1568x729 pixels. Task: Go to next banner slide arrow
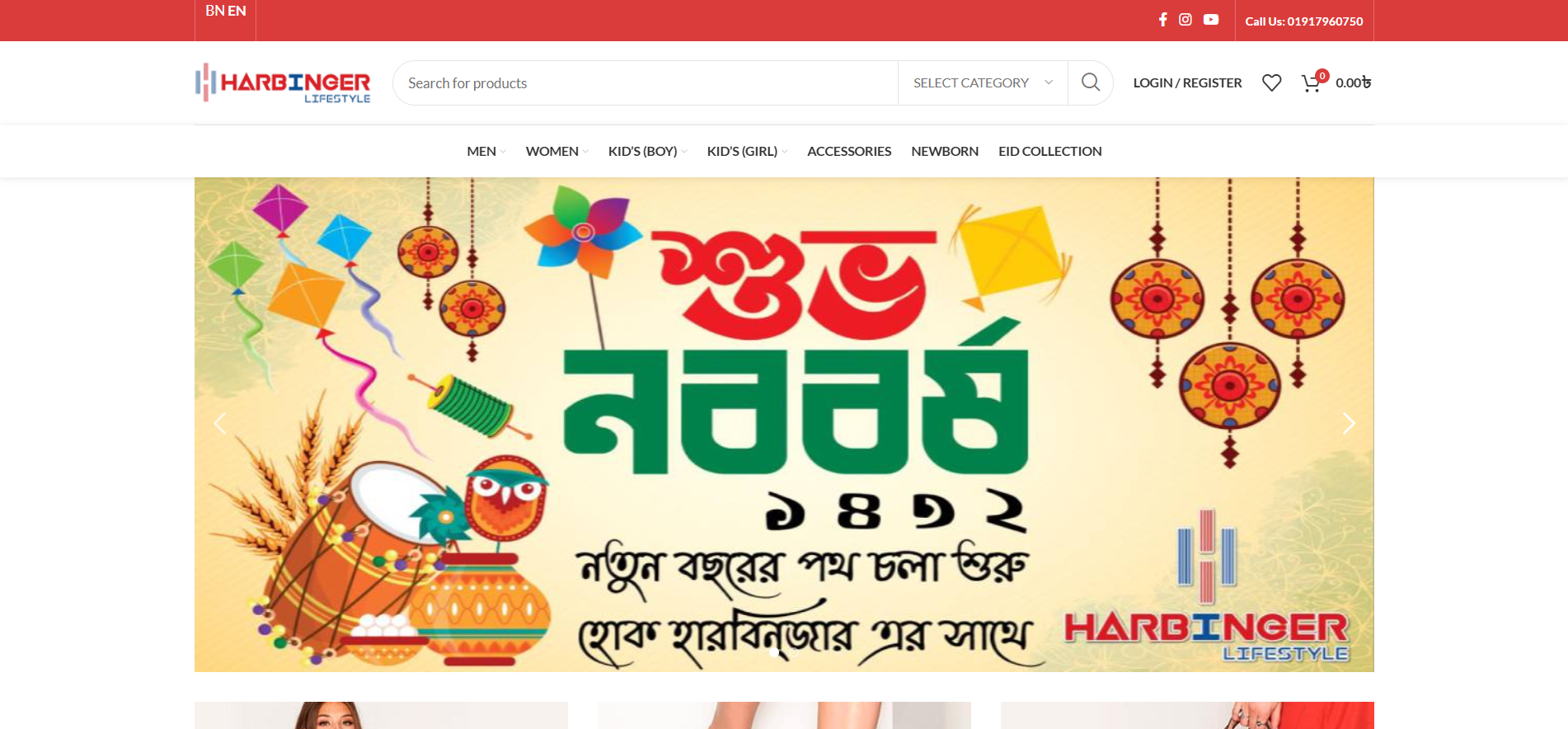point(1349,423)
